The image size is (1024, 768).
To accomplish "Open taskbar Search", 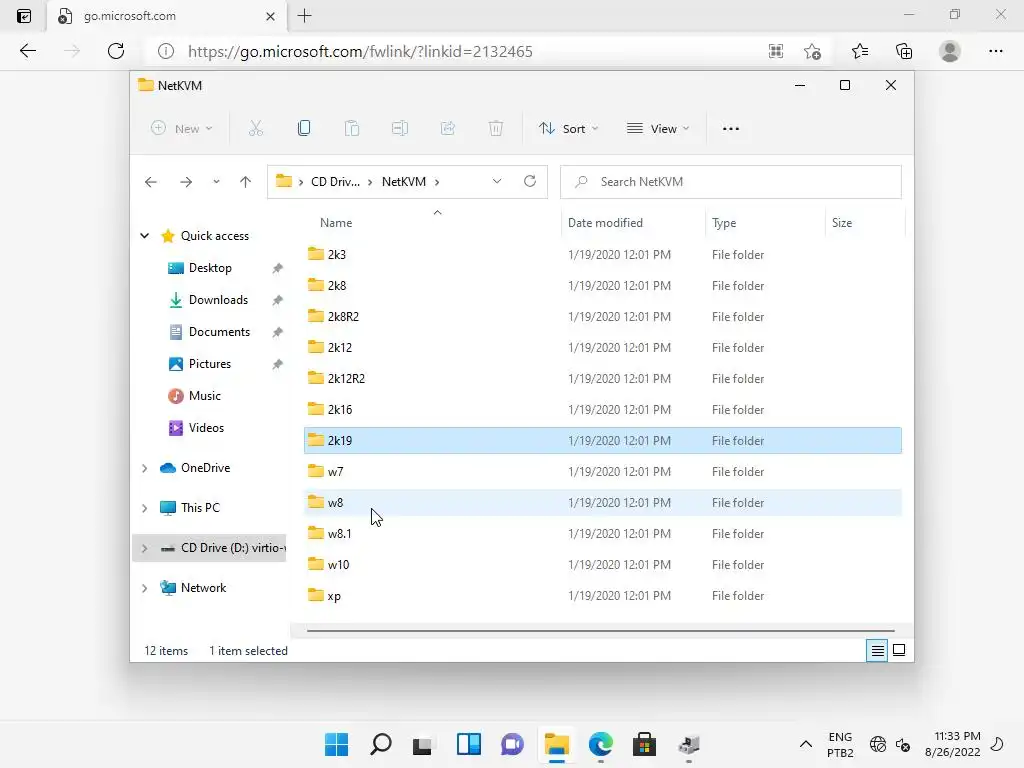I will click(381, 744).
